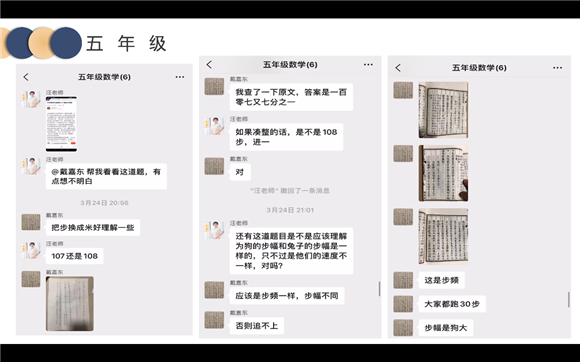The height and width of the screenshot is (362, 580).
Task: Open three-dot menu in middle chat panel
Action: [368, 65]
